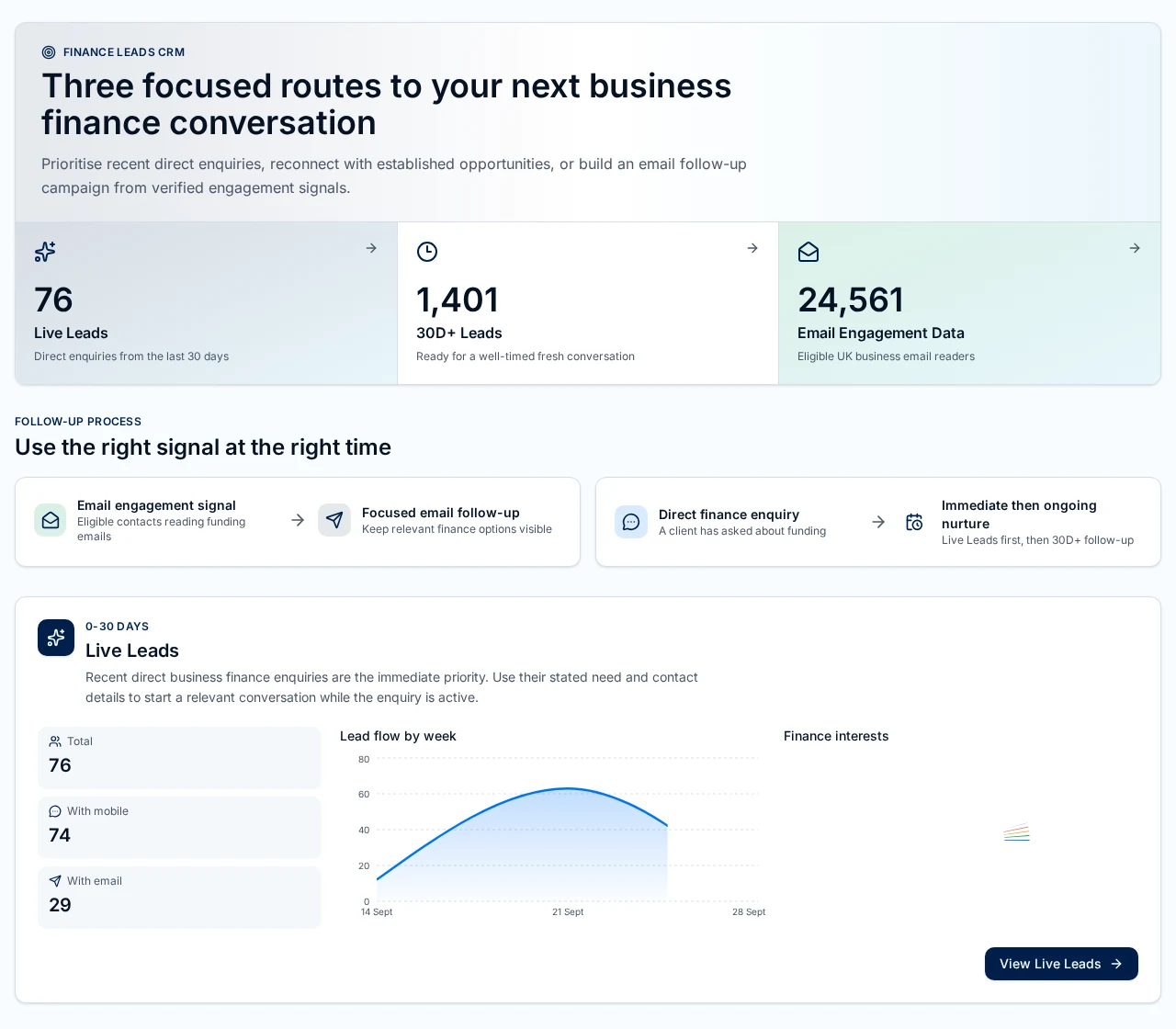Select the Total 76 stat tile
The image size is (1176, 1029).
[179, 758]
